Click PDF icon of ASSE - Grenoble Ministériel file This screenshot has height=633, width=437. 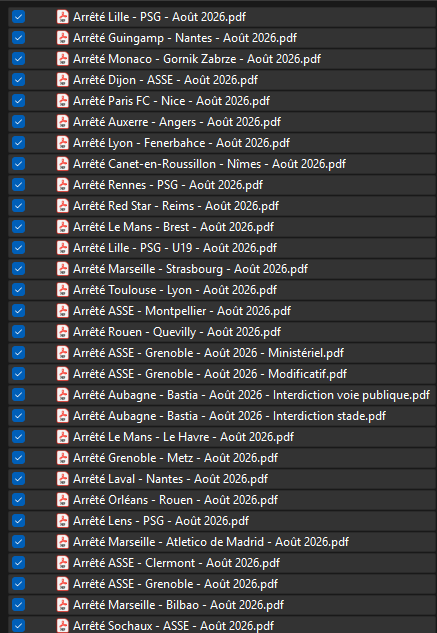pyautogui.click(x=62, y=352)
